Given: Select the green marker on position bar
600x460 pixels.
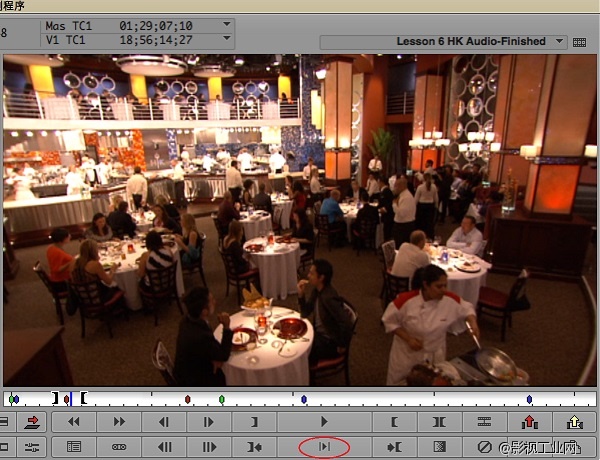Looking at the screenshot, I should 221,399.
